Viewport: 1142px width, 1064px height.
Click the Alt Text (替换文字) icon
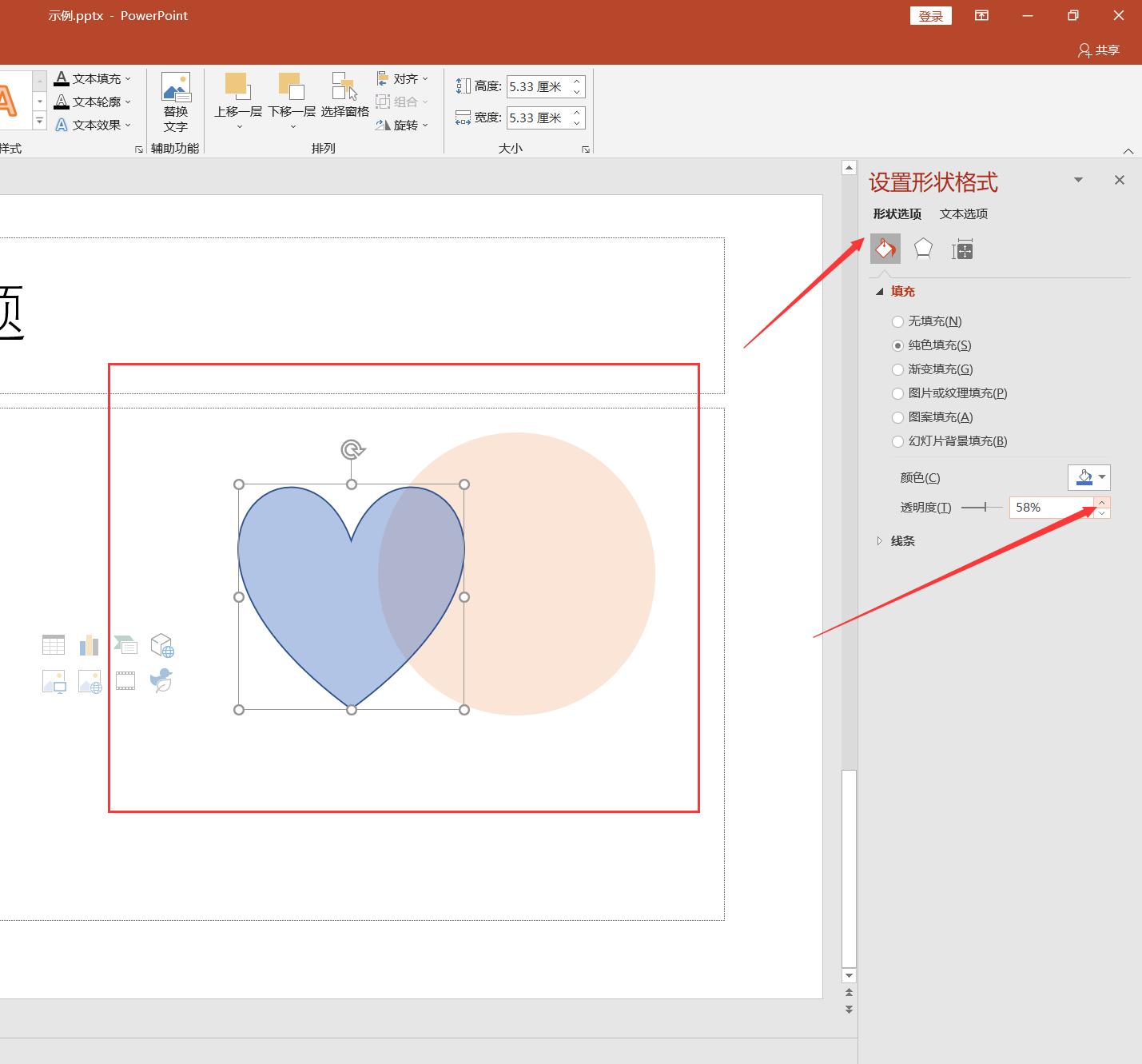click(x=176, y=87)
